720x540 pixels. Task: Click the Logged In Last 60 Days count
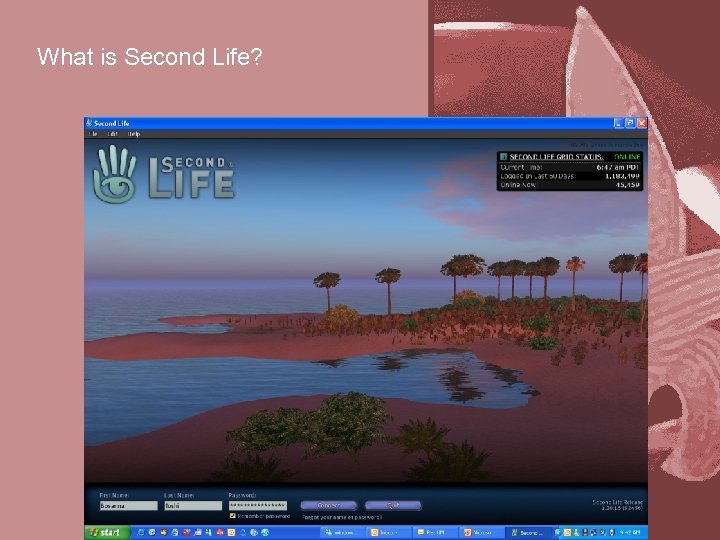[x=622, y=176]
